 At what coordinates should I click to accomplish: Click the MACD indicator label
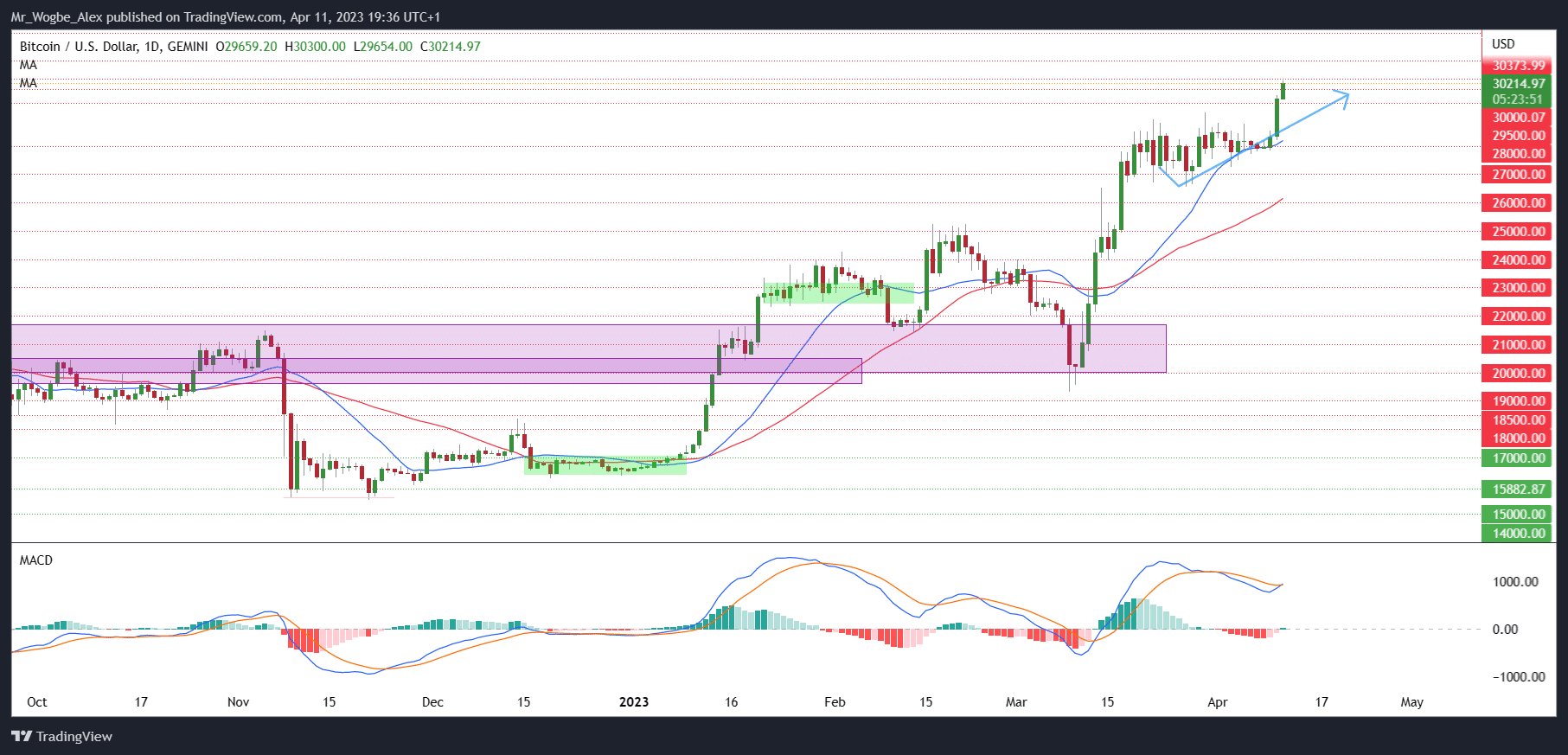click(x=36, y=560)
